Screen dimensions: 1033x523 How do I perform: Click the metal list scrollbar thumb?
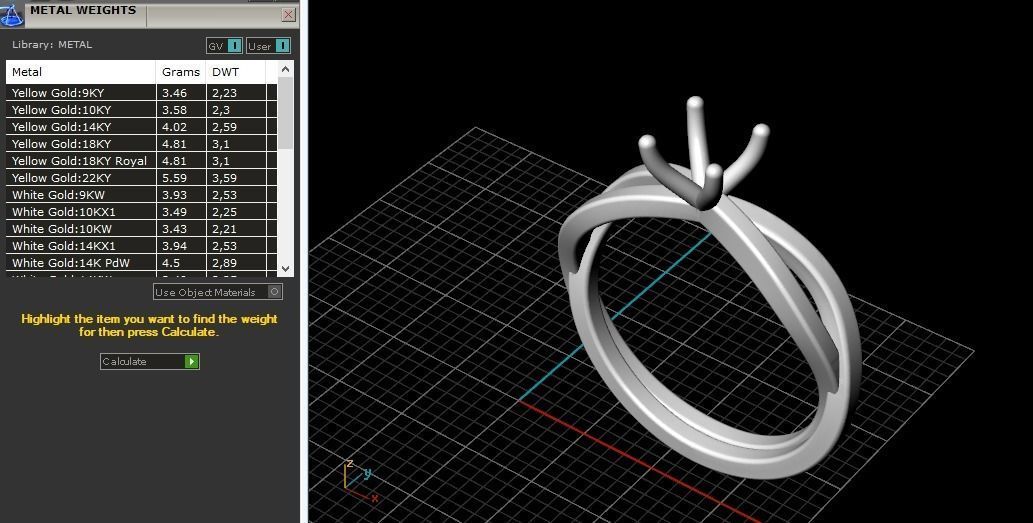pos(285,113)
